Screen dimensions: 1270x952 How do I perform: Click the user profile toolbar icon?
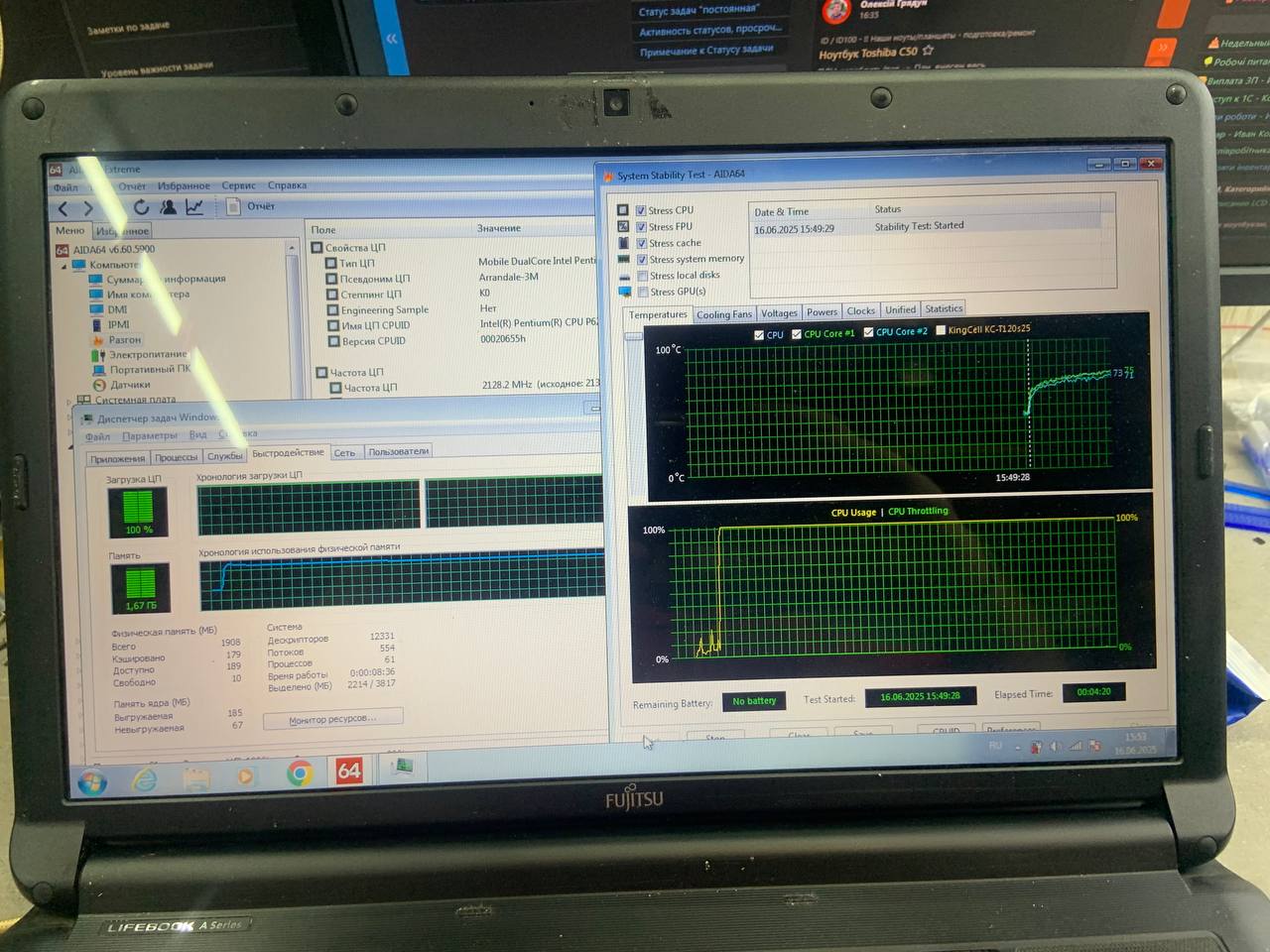(x=168, y=207)
